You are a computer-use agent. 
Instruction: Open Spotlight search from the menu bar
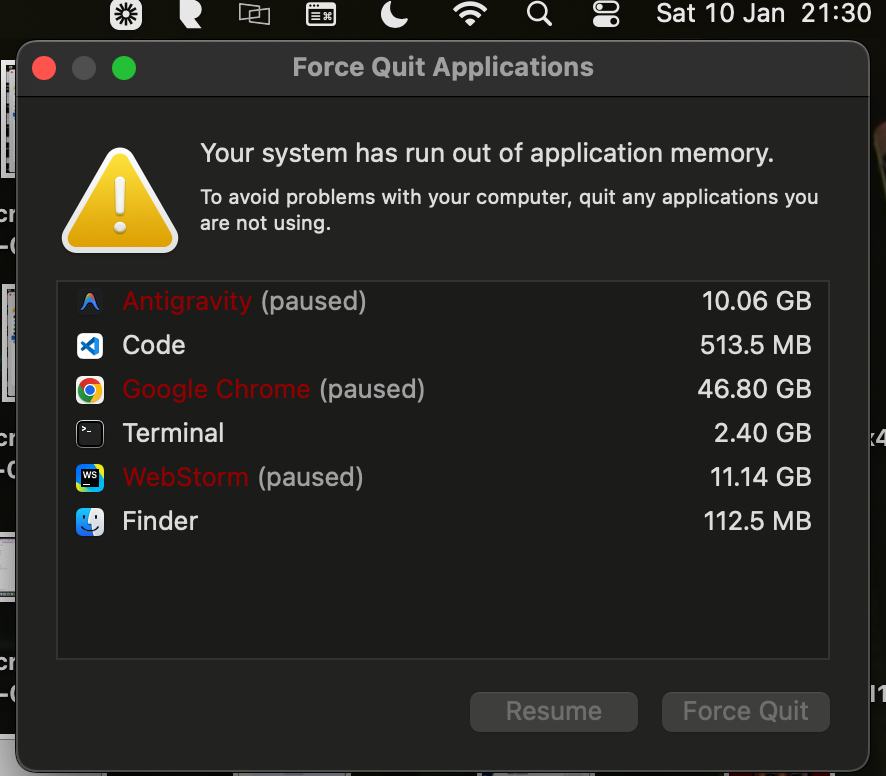click(x=539, y=15)
